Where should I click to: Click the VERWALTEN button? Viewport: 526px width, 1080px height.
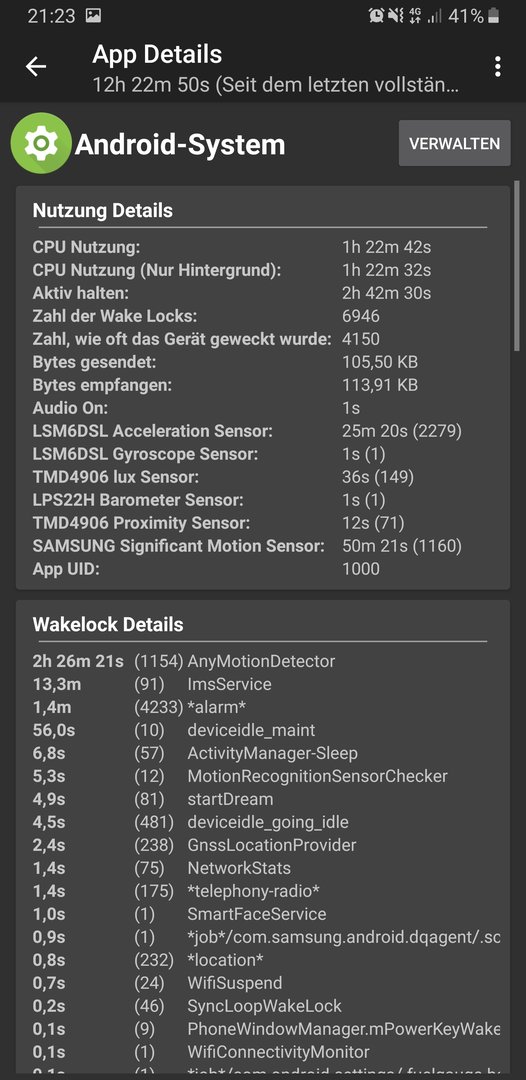(x=454, y=143)
